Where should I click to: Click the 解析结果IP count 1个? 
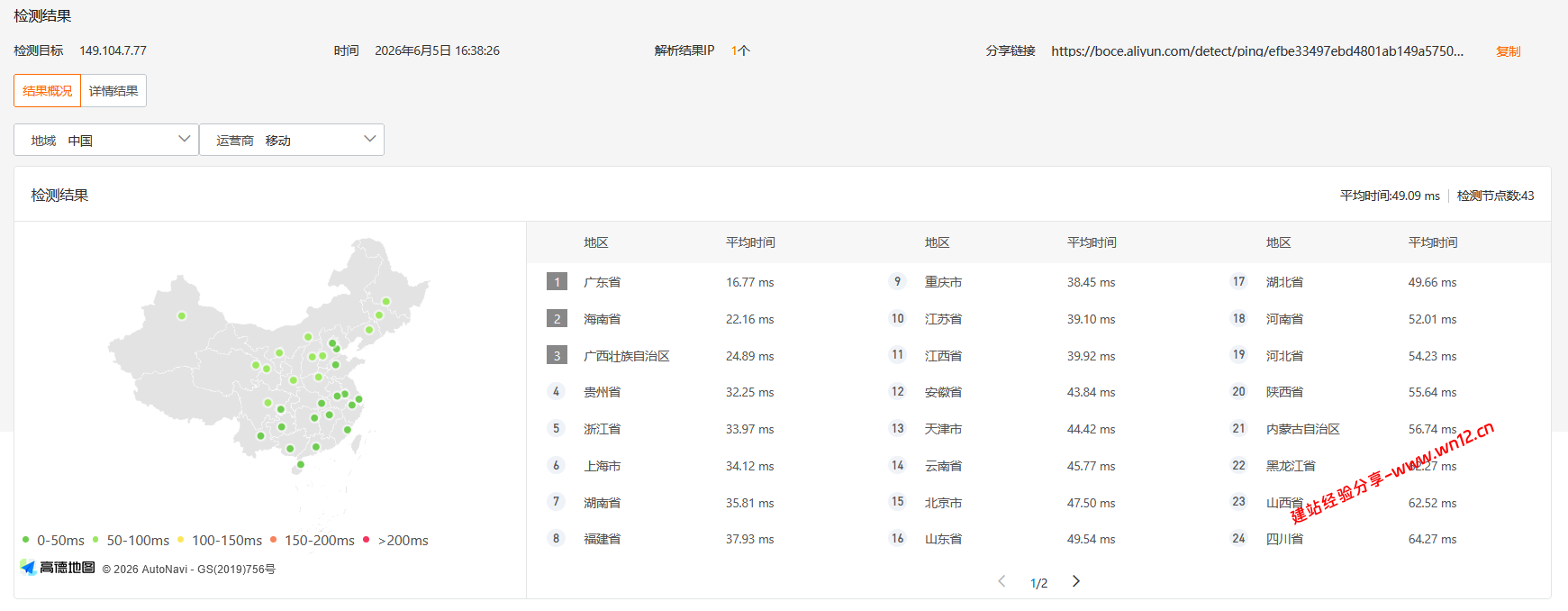740,50
